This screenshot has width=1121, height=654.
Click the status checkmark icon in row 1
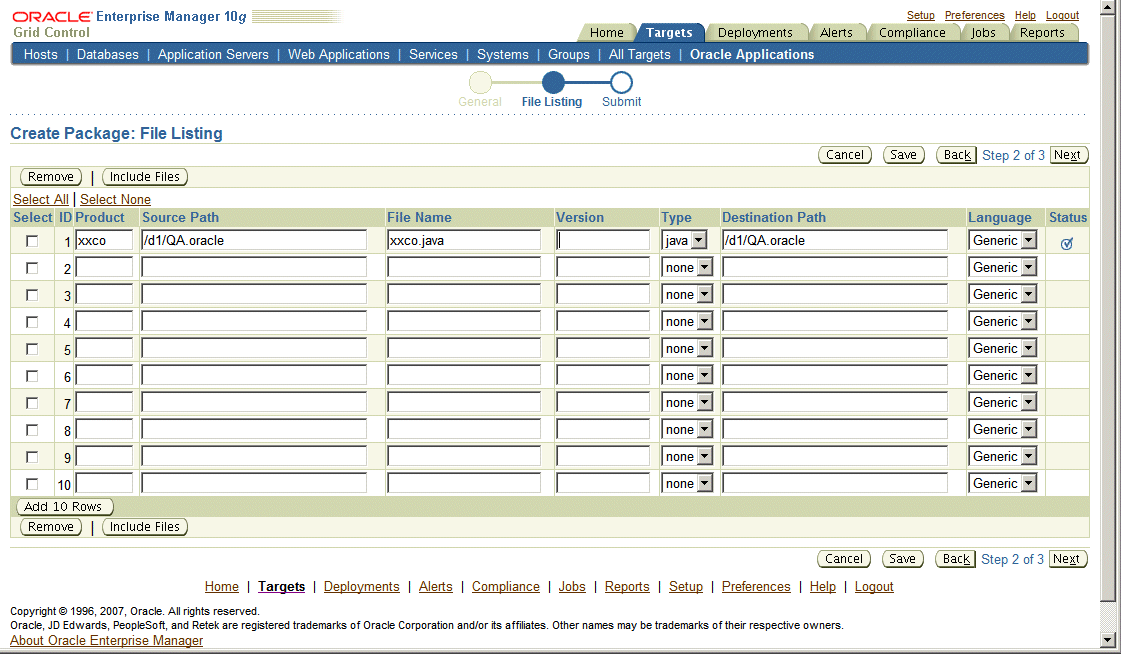1067,244
